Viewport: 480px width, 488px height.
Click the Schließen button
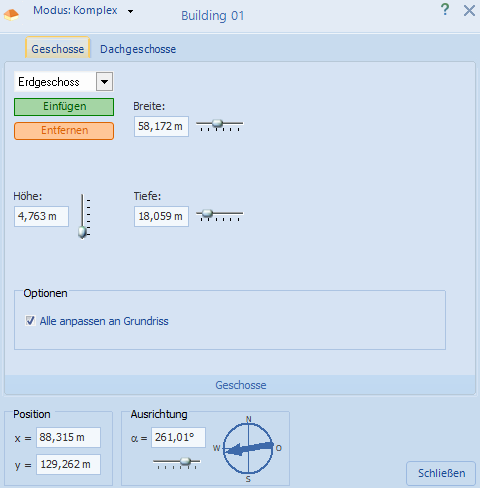tap(441, 473)
